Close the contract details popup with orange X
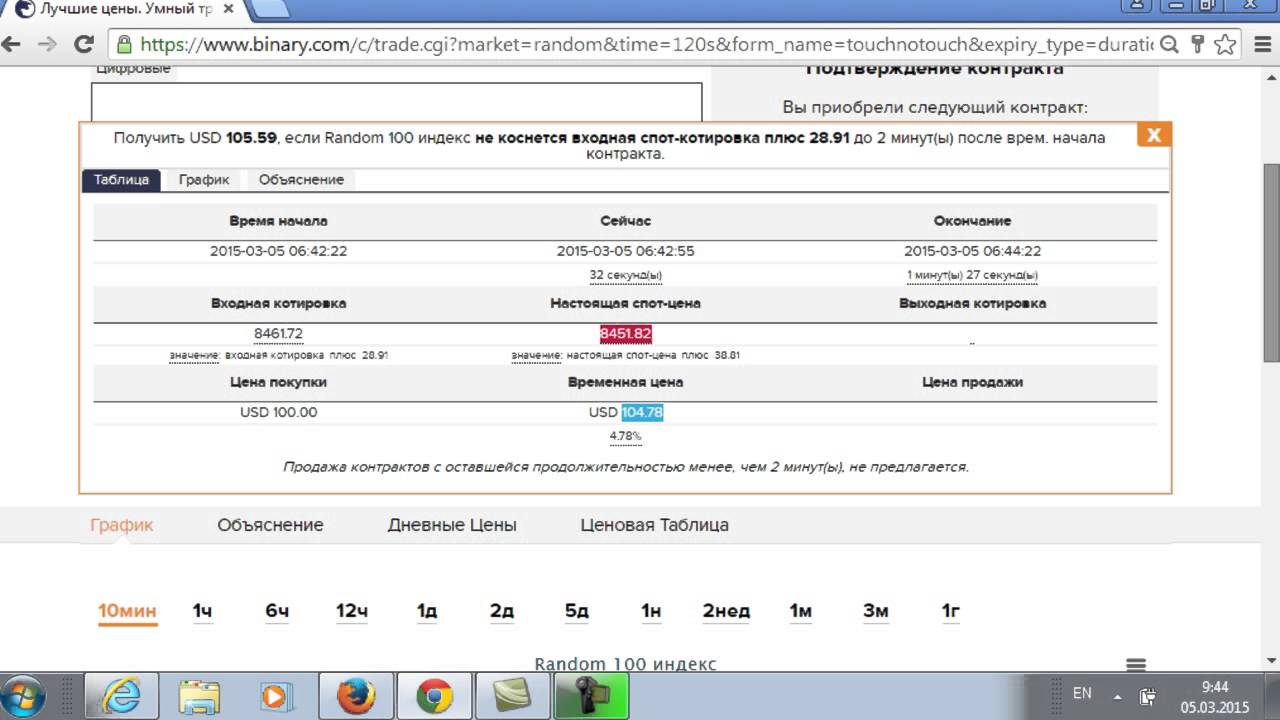Viewport: 1280px width, 720px height. [1153, 135]
